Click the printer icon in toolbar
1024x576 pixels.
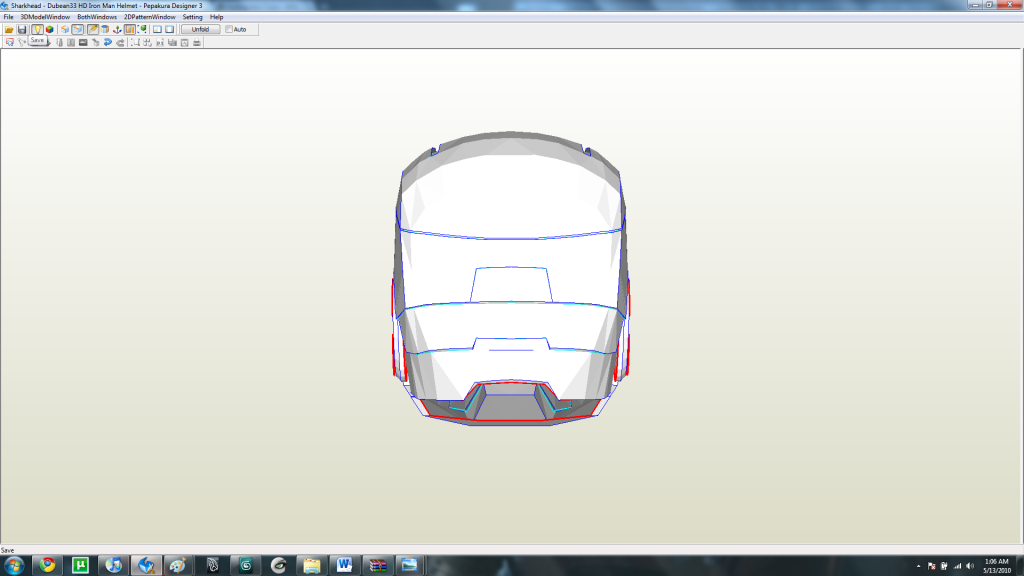pos(197,42)
